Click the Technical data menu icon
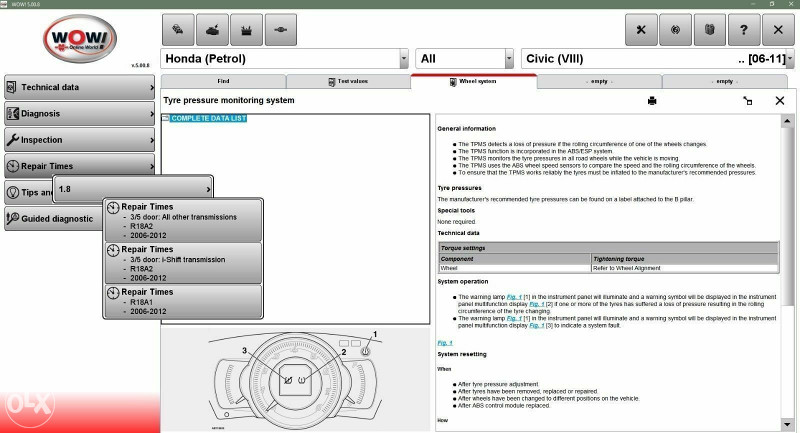This screenshot has width=800, height=433. pyautogui.click(x=12, y=87)
